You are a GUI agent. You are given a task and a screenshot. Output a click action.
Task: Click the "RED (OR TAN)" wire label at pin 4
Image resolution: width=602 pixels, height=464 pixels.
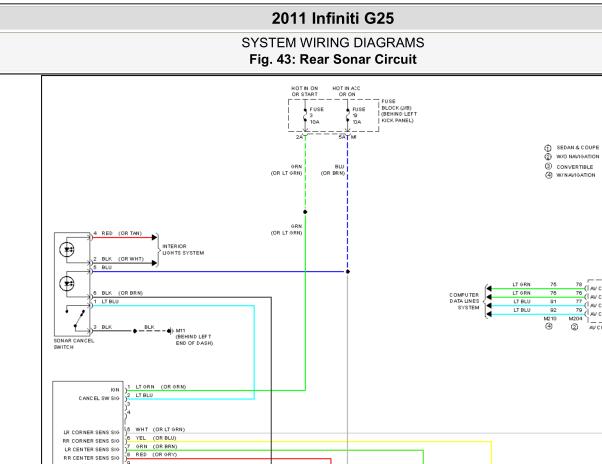point(121,233)
